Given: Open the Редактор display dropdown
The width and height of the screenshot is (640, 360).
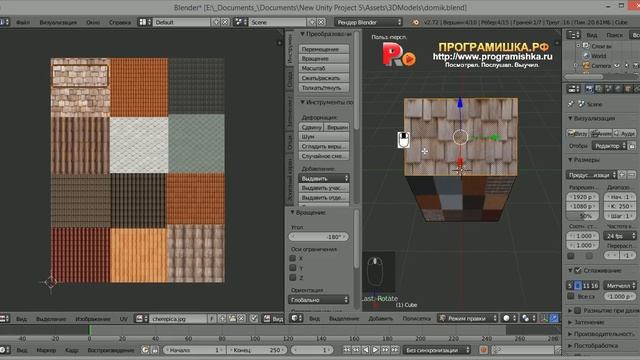Looking at the screenshot, I should click(609, 146).
